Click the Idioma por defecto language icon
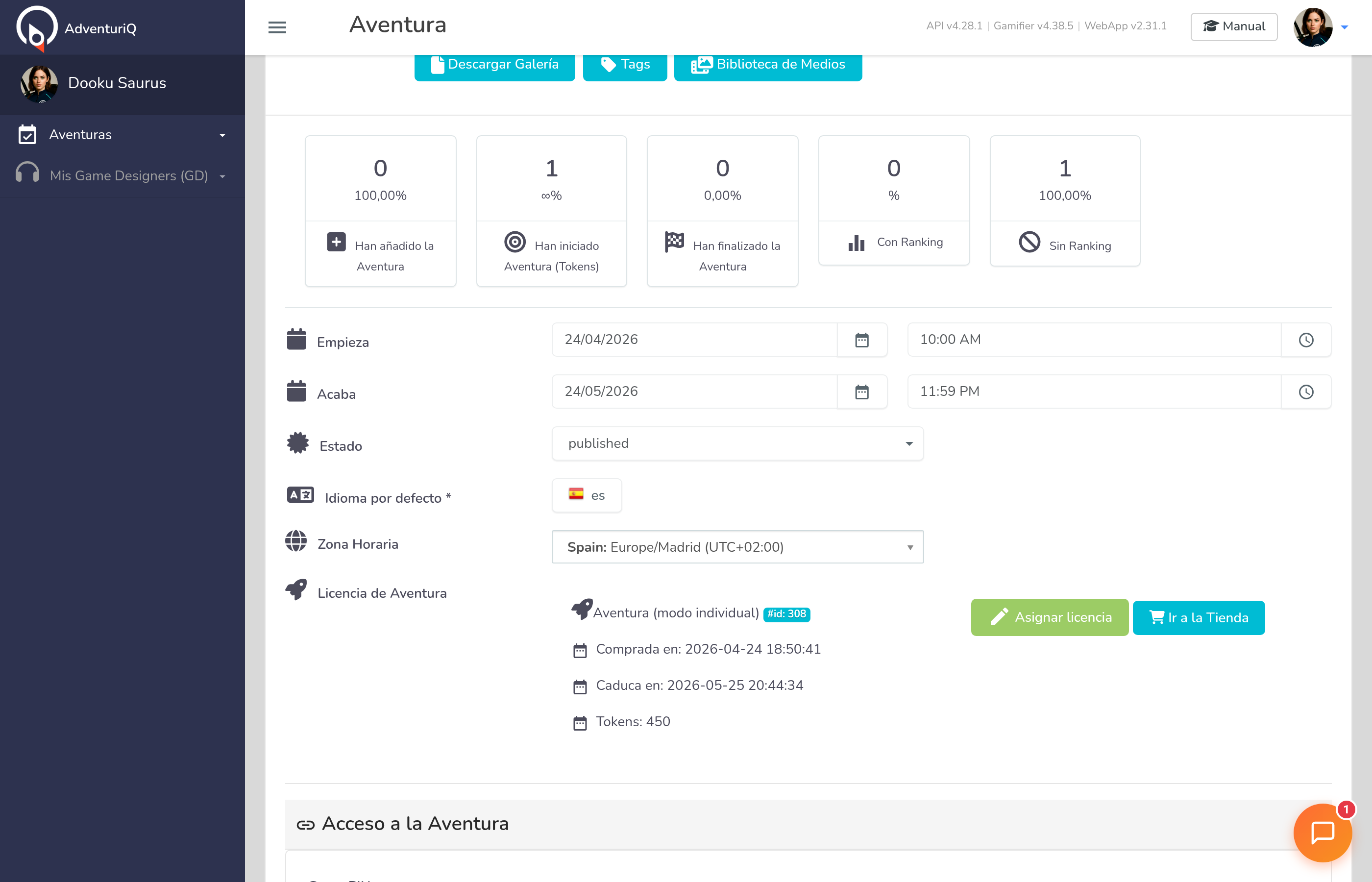 click(x=300, y=494)
